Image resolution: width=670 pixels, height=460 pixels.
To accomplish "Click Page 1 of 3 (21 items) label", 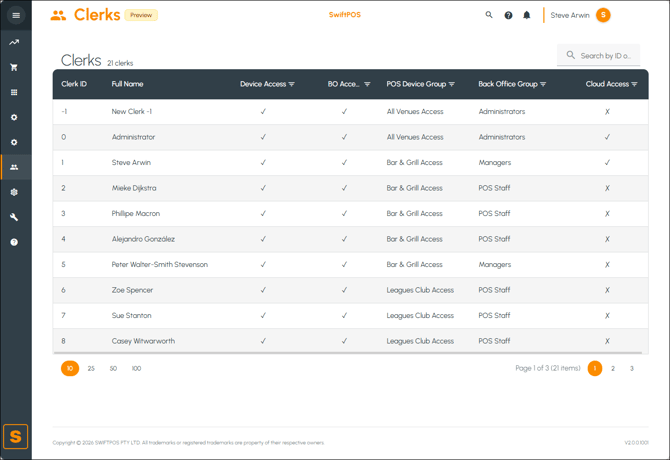I will (x=548, y=368).
